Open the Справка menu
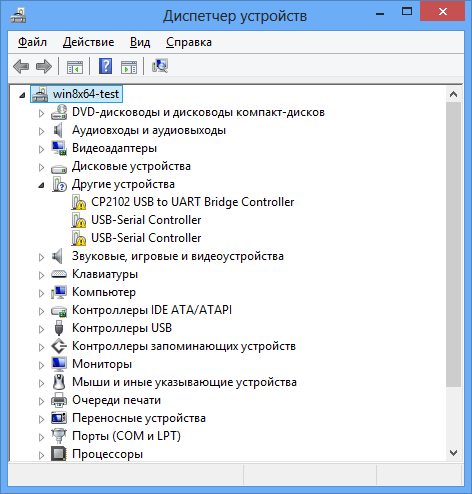The height and width of the screenshot is (494, 472). [x=189, y=42]
